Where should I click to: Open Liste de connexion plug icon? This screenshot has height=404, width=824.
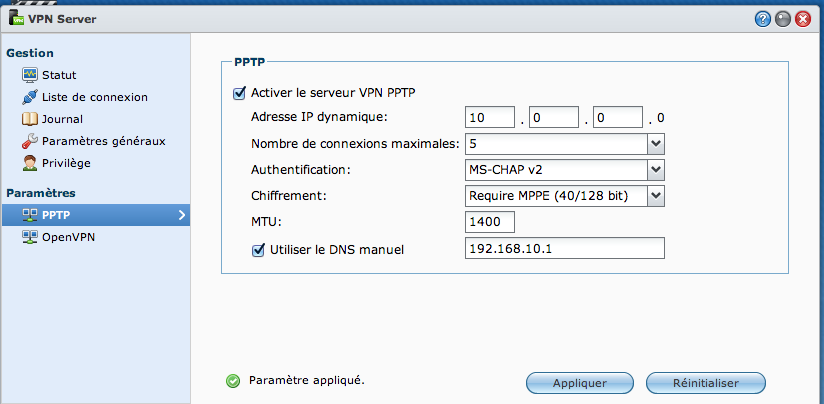(29, 97)
